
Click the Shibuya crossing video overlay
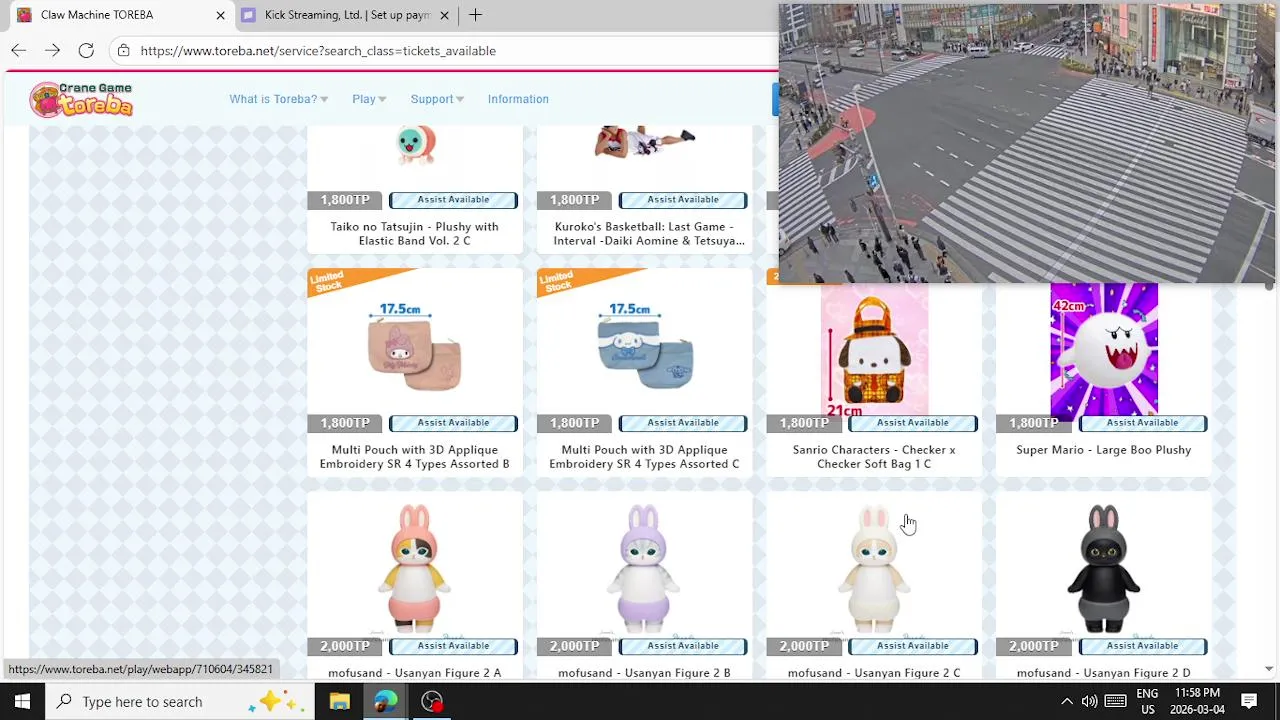(x=1027, y=143)
